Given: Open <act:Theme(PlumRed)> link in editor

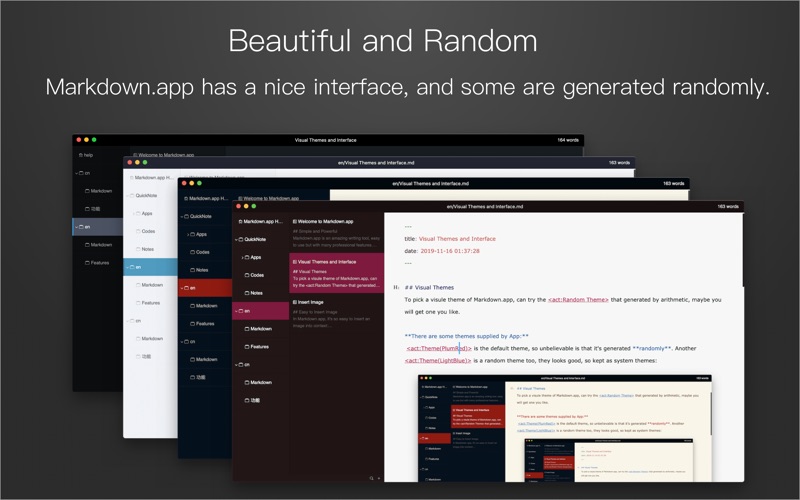Looking at the screenshot, I should tap(439, 348).
